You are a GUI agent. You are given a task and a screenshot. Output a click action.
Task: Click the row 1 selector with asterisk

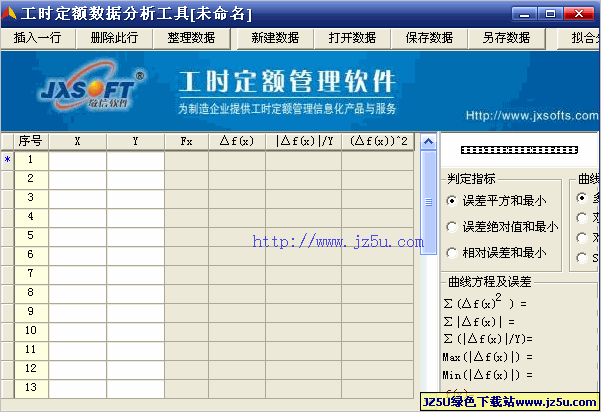click(7, 160)
